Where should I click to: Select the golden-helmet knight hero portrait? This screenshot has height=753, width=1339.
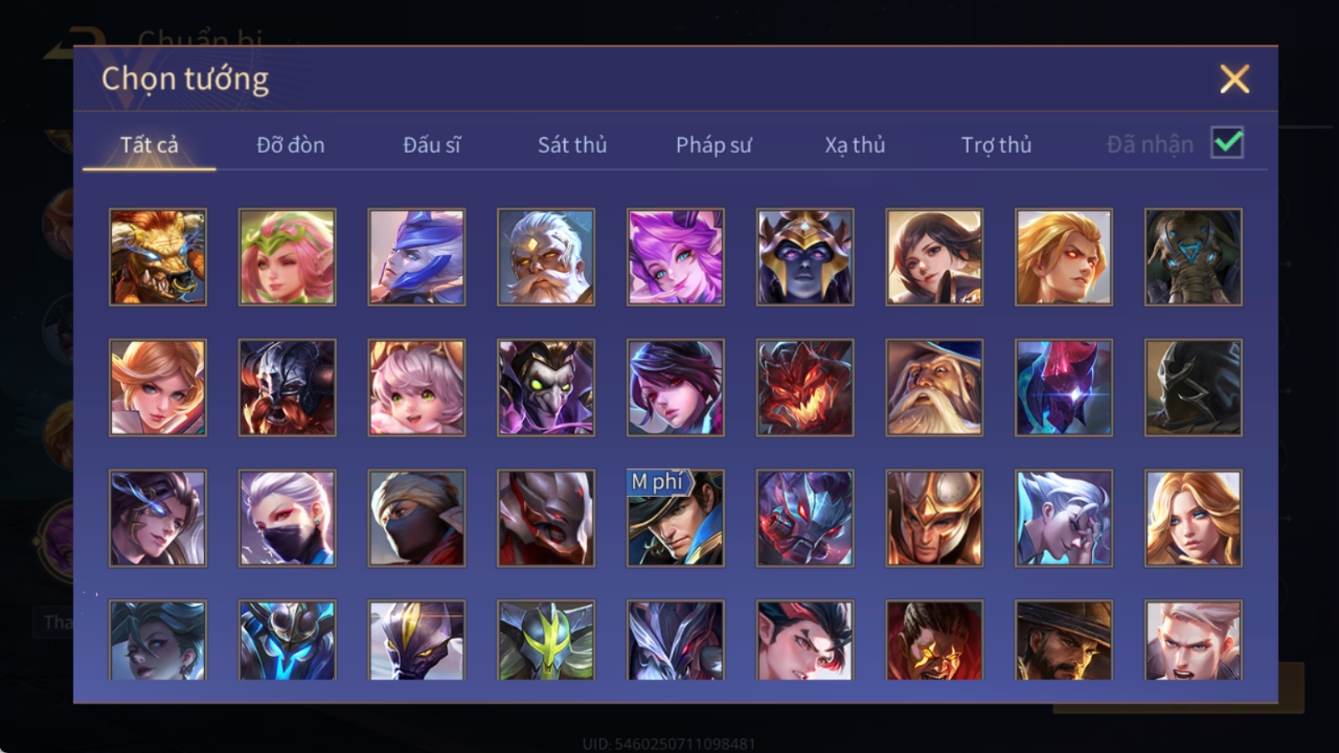click(x=935, y=518)
